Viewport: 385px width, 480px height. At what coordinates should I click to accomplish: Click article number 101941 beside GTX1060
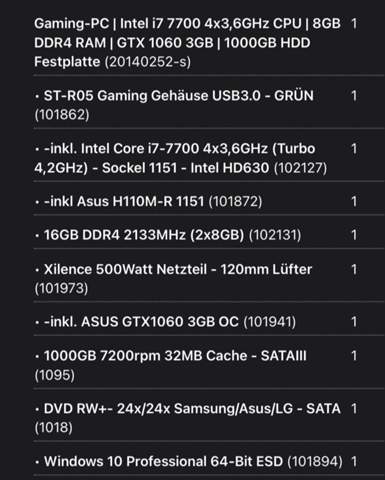coord(270,322)
